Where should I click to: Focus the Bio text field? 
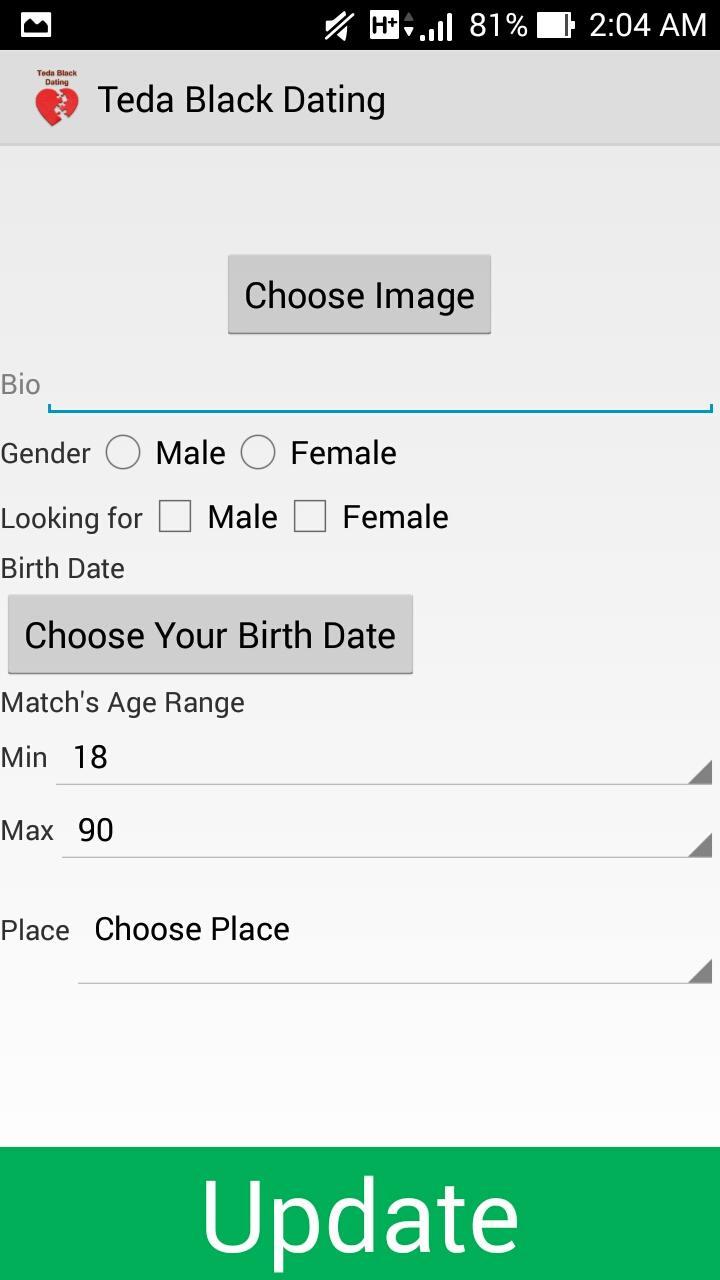[380, 386]
